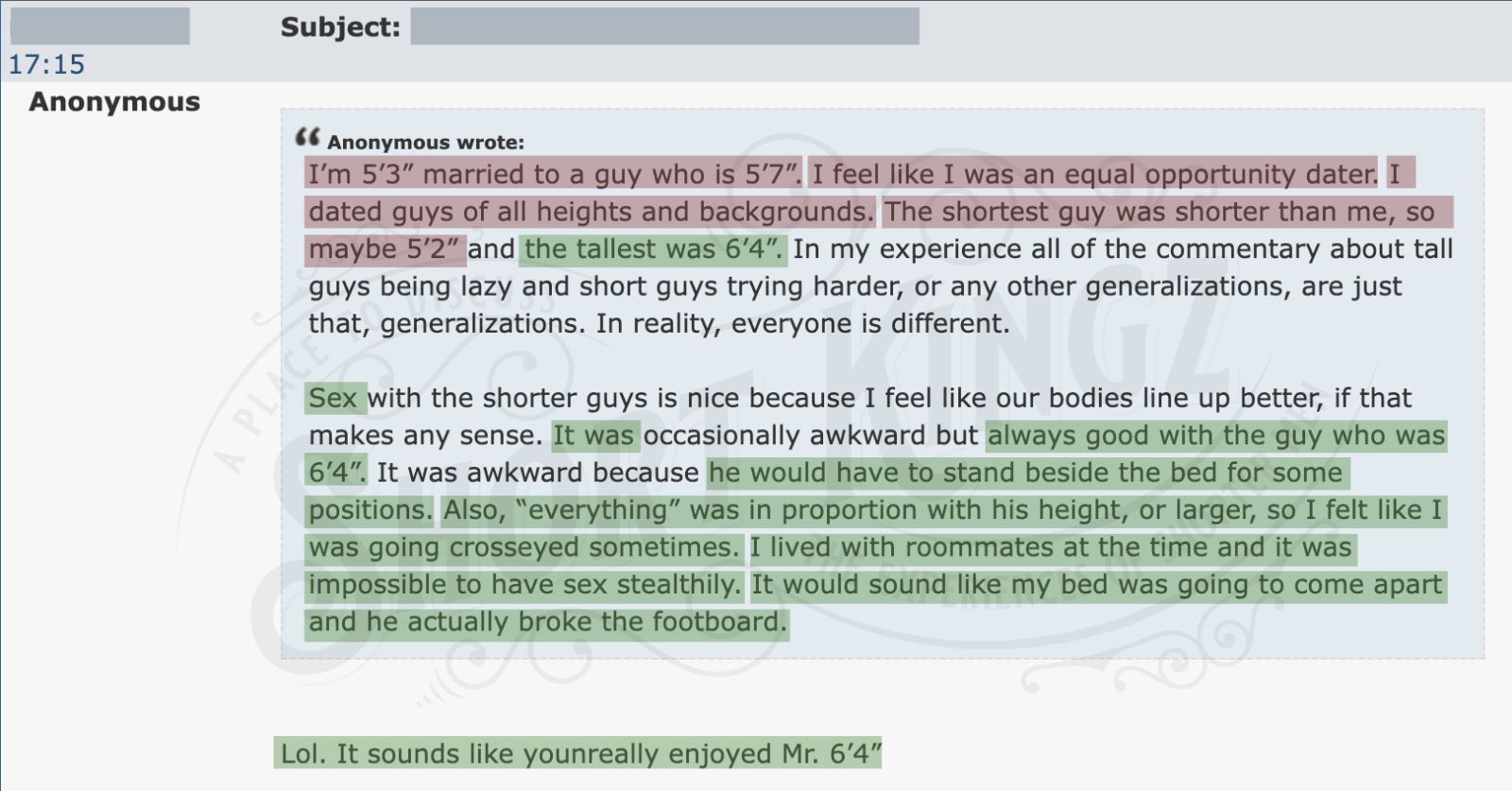Click the redacted date box above time
The width and height of the screenshot is (1512, 791).
point(99,26)
